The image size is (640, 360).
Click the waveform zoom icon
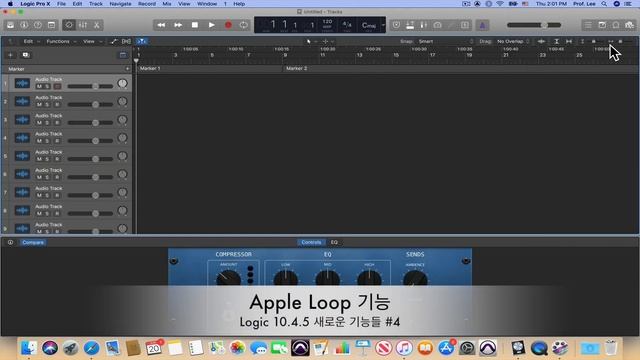coord(541,42)
